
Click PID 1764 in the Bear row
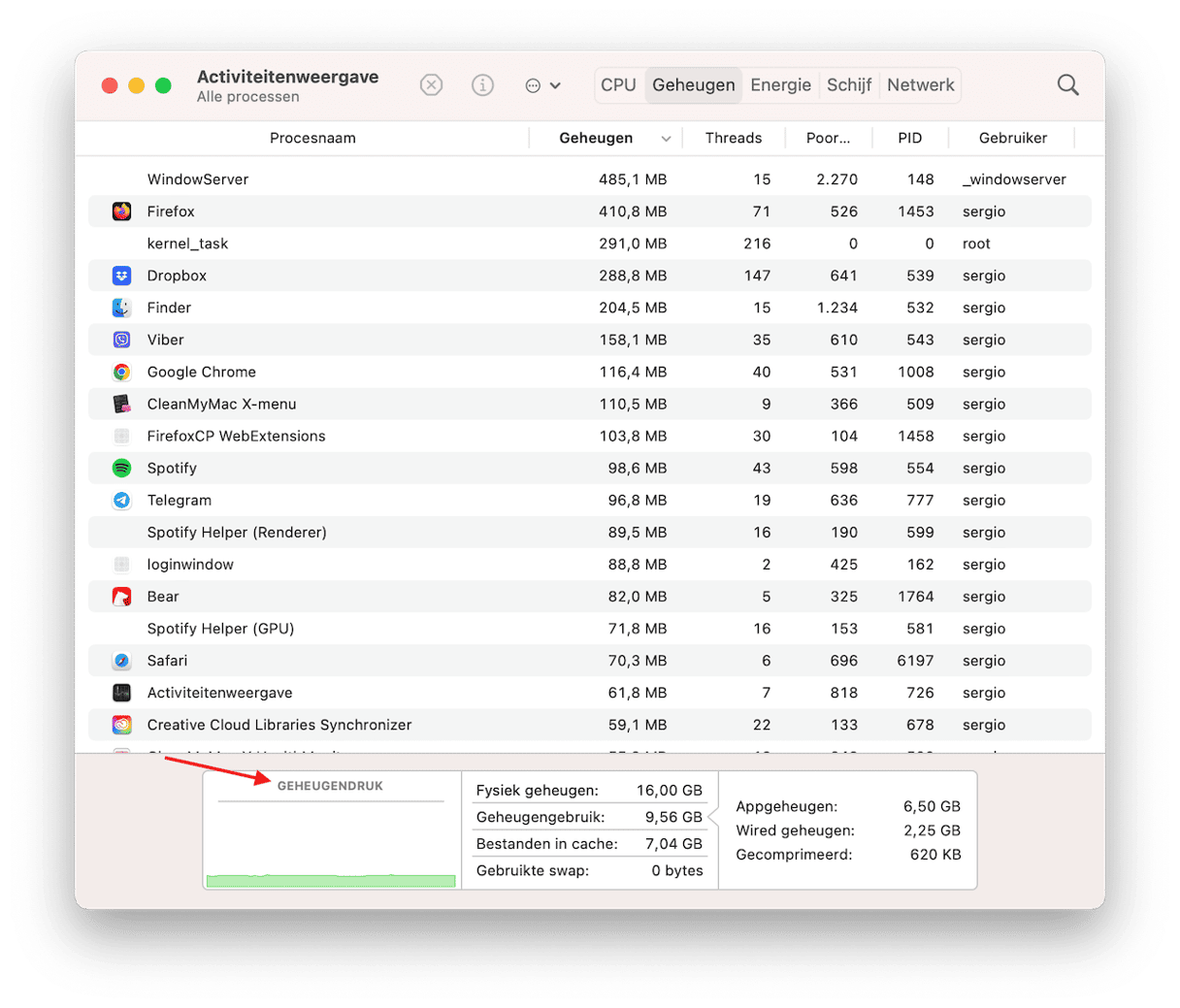[x=915, y=596]
